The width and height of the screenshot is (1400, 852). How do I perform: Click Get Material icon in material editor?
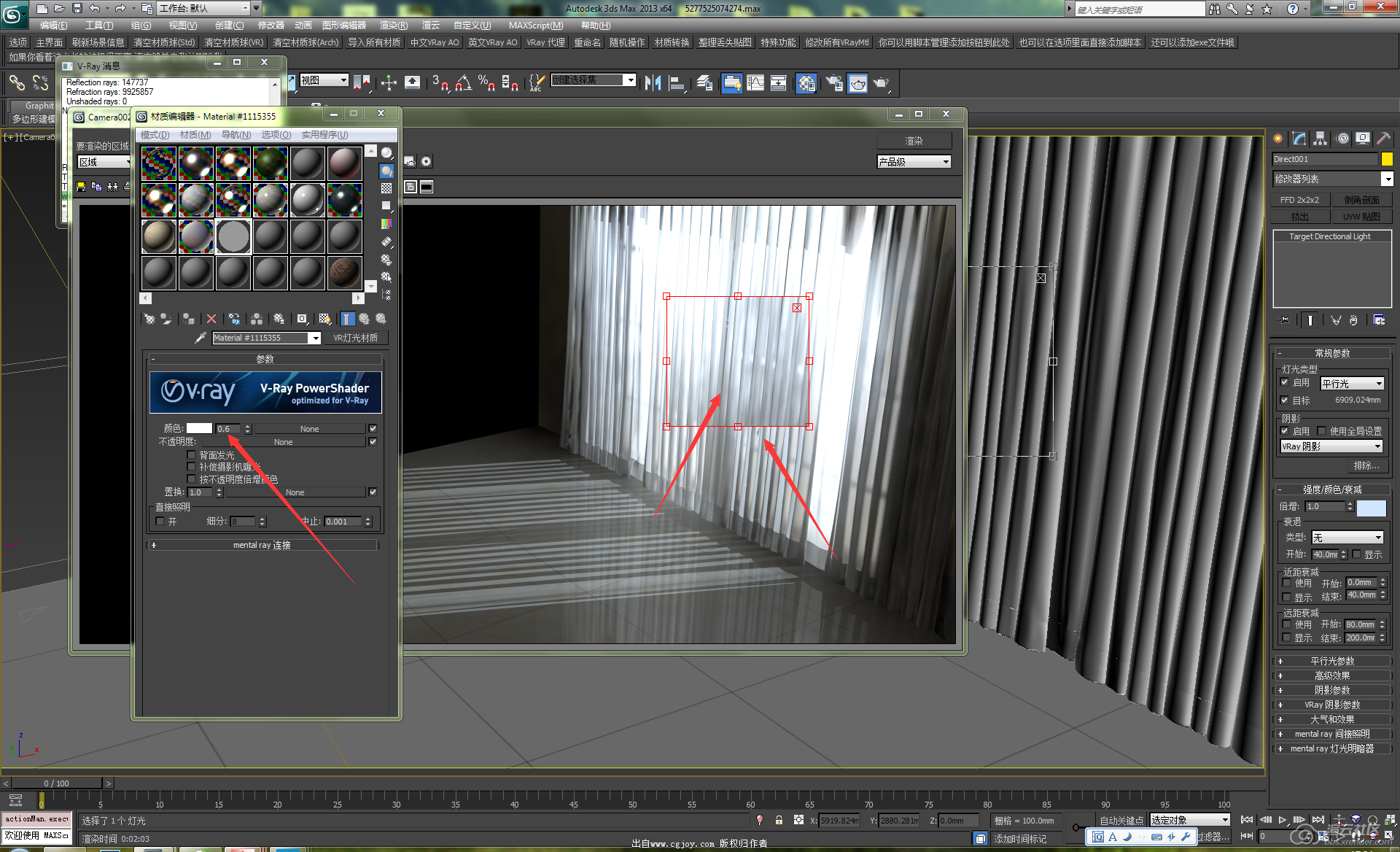[x=149, y=319]
